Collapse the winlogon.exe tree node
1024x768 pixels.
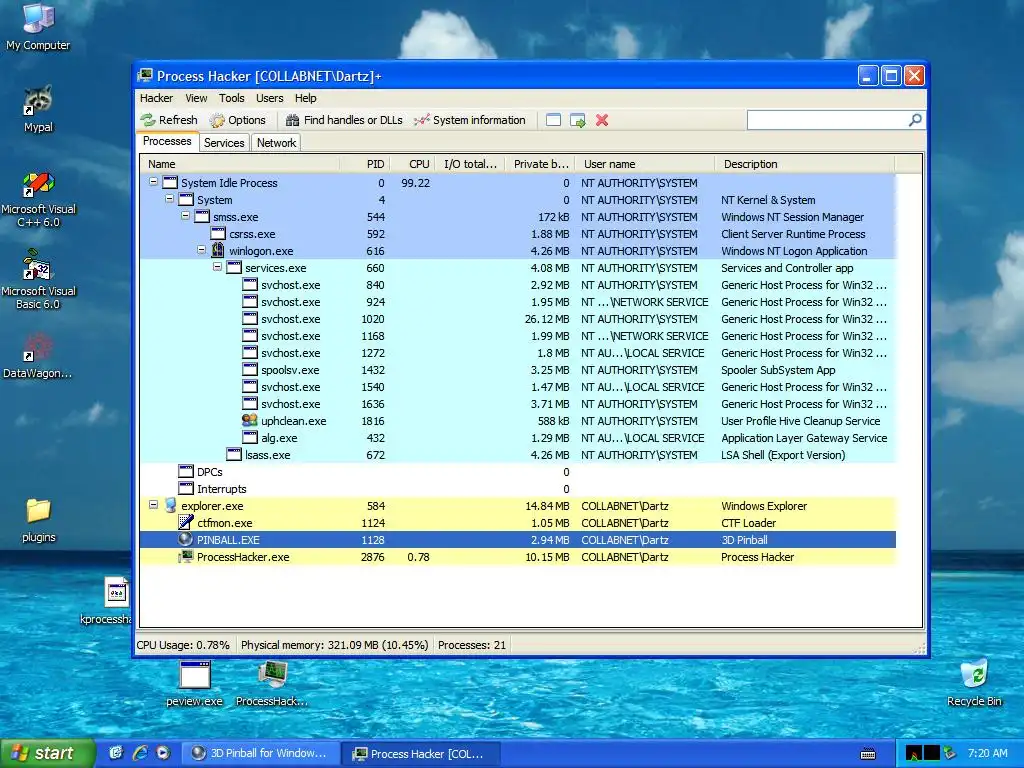point(201,250)
